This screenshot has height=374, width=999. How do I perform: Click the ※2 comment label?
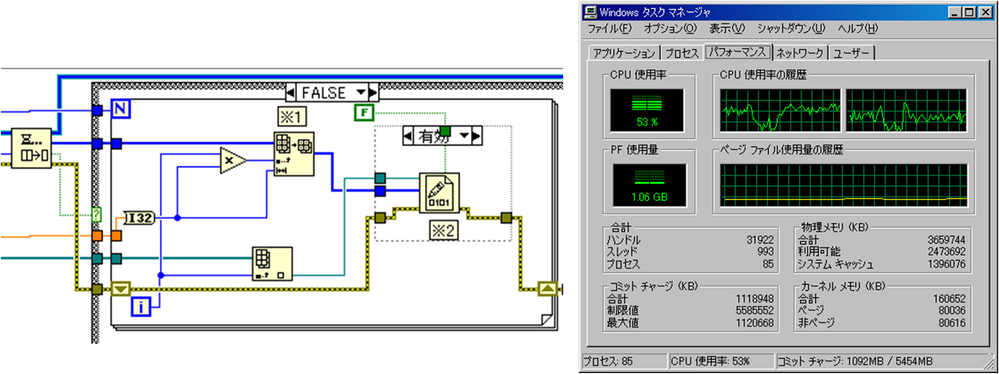coord(443,231)
